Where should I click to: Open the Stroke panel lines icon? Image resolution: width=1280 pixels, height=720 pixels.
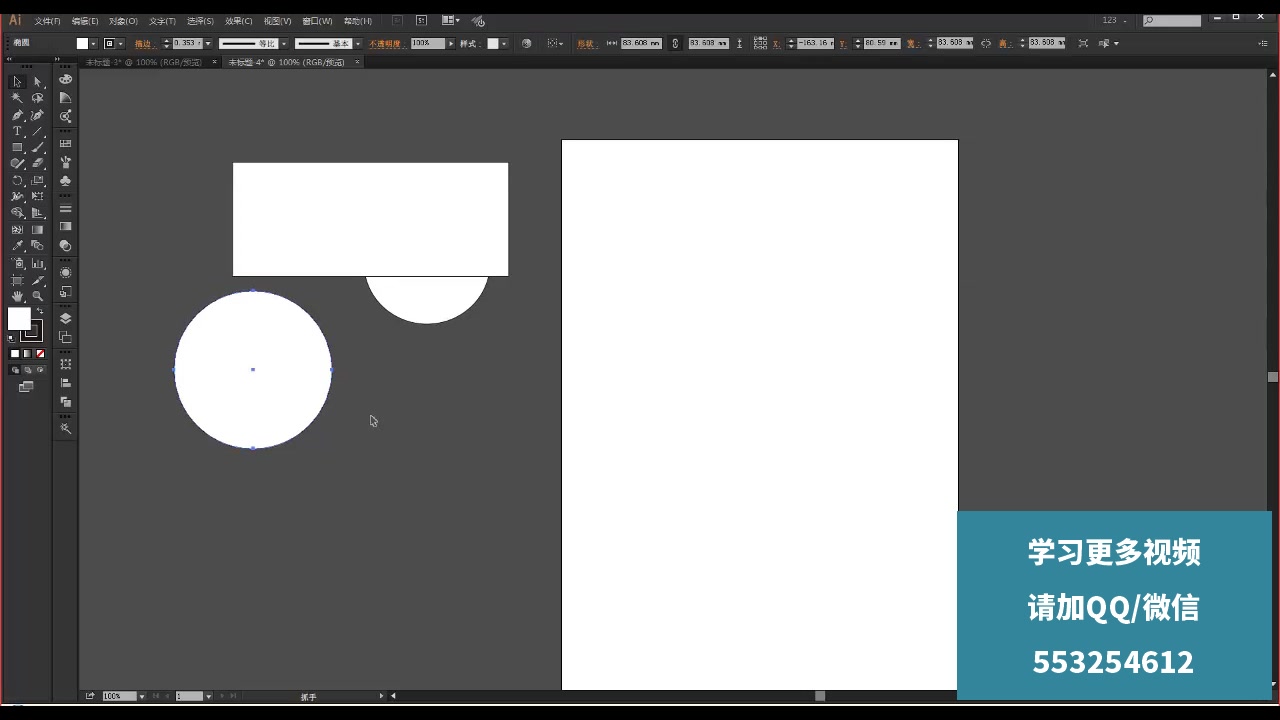[x=65, y=207]
